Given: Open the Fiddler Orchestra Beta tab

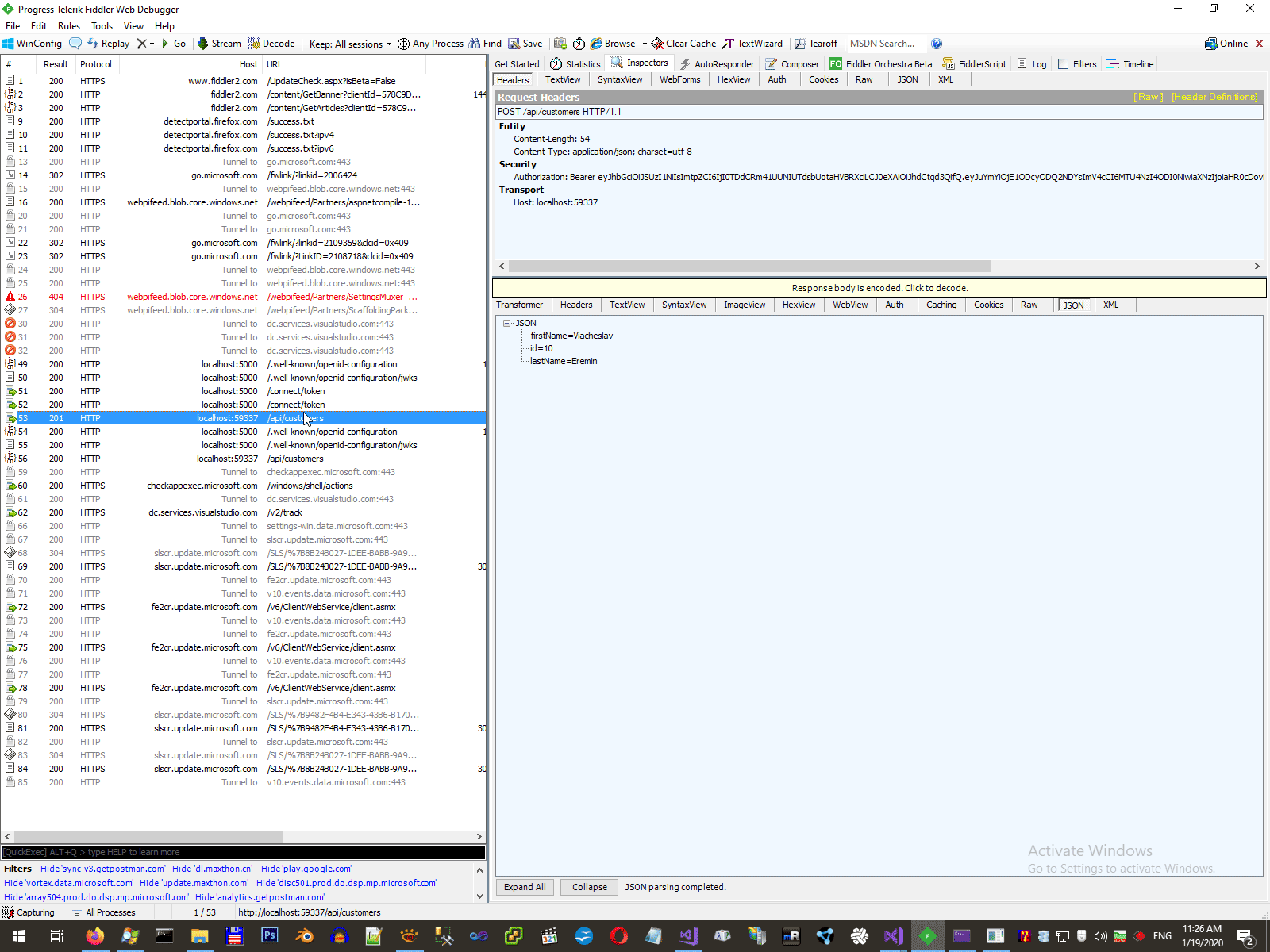Looking at the screenshot, I should [881, 64].
